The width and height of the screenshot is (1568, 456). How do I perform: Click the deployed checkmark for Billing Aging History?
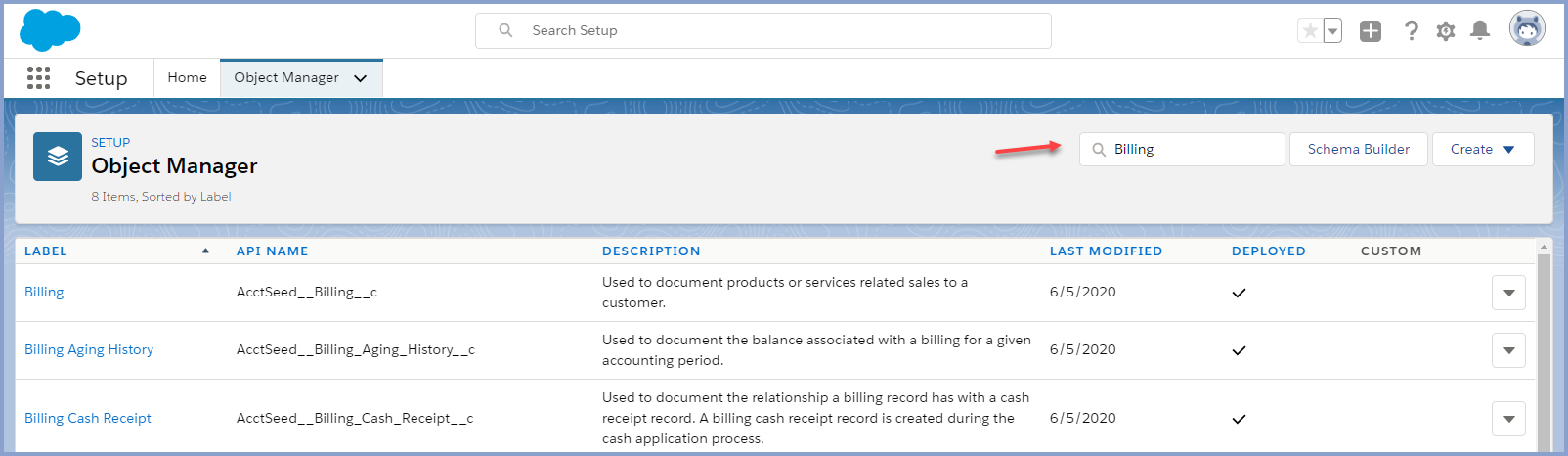1239,350
